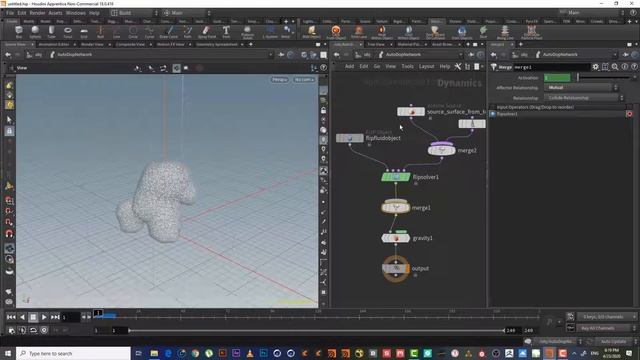
Task: Toggle the loop playback icon
Action: 33,330
